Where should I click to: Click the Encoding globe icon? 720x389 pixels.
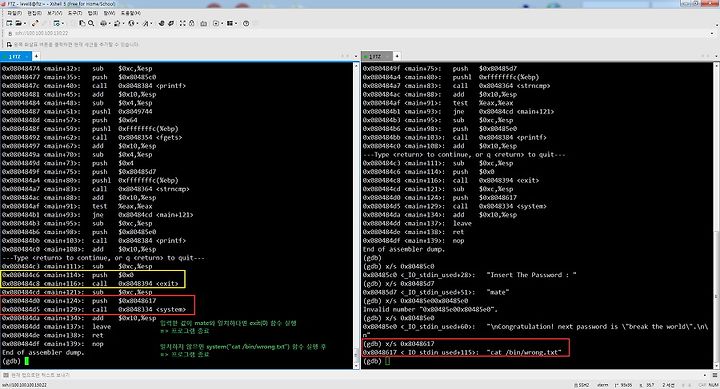pos(131,23)
